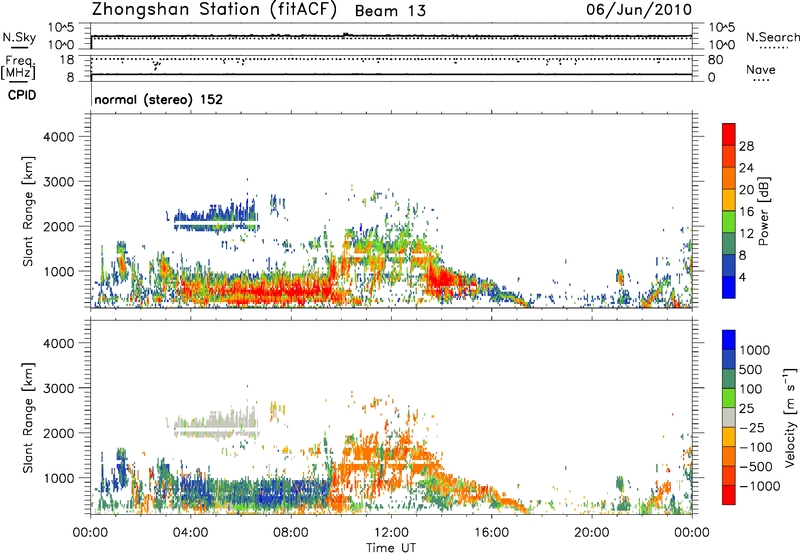The height and width of the screenshot is (554, 800).
Task: Click the red top of power colorbar
Action: (729, 134)
